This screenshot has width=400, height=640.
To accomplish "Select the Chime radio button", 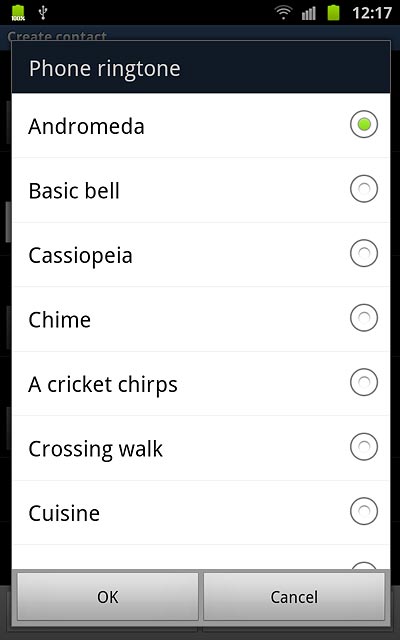I will pos(364,318).
